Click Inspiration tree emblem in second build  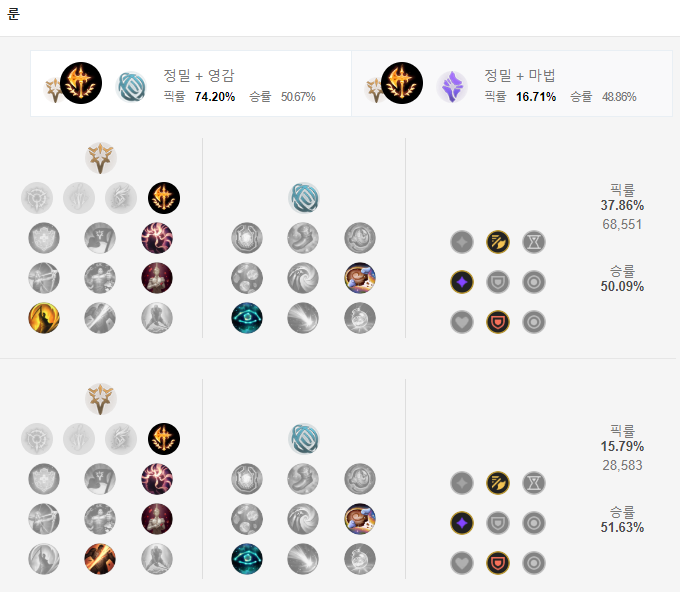tap(304, 439)
